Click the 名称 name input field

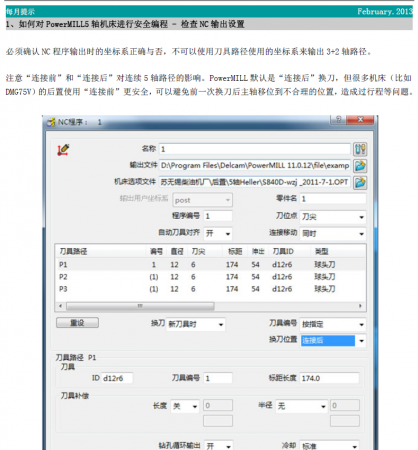255,149
